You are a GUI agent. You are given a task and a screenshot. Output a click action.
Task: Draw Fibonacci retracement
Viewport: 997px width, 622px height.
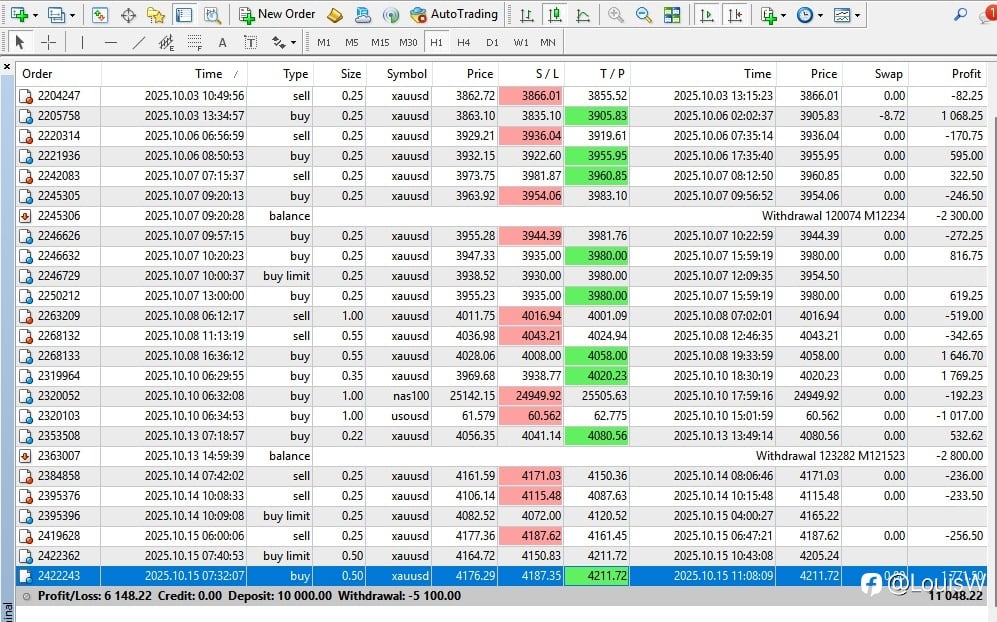(195, 43)
